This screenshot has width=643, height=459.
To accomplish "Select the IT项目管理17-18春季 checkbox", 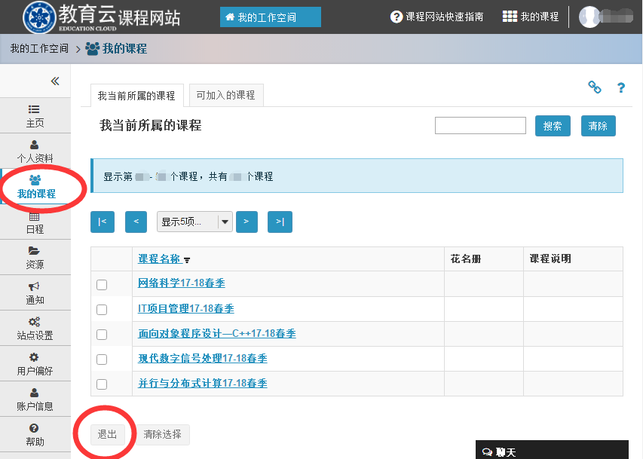I will (101, 309).
